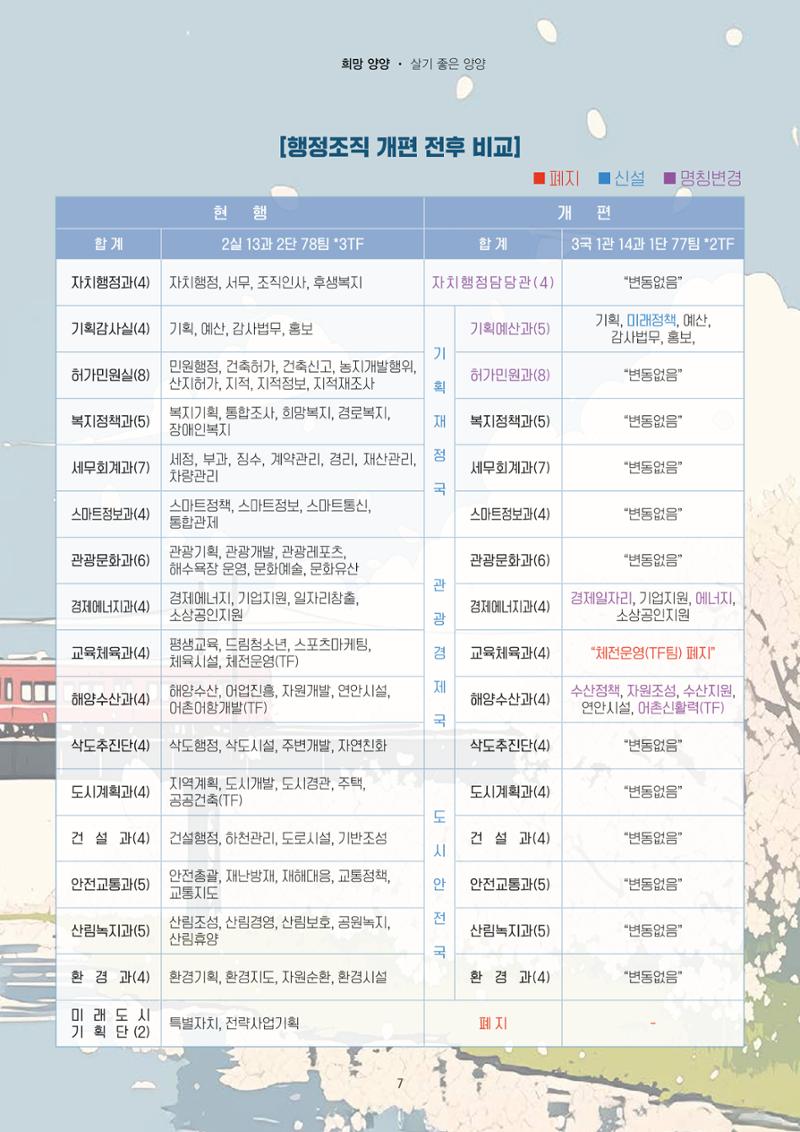This screenshot has height=1132, width=800.
Task: Click the cell starting '관광기획, 관광개발'
Action: coord(292,560)
